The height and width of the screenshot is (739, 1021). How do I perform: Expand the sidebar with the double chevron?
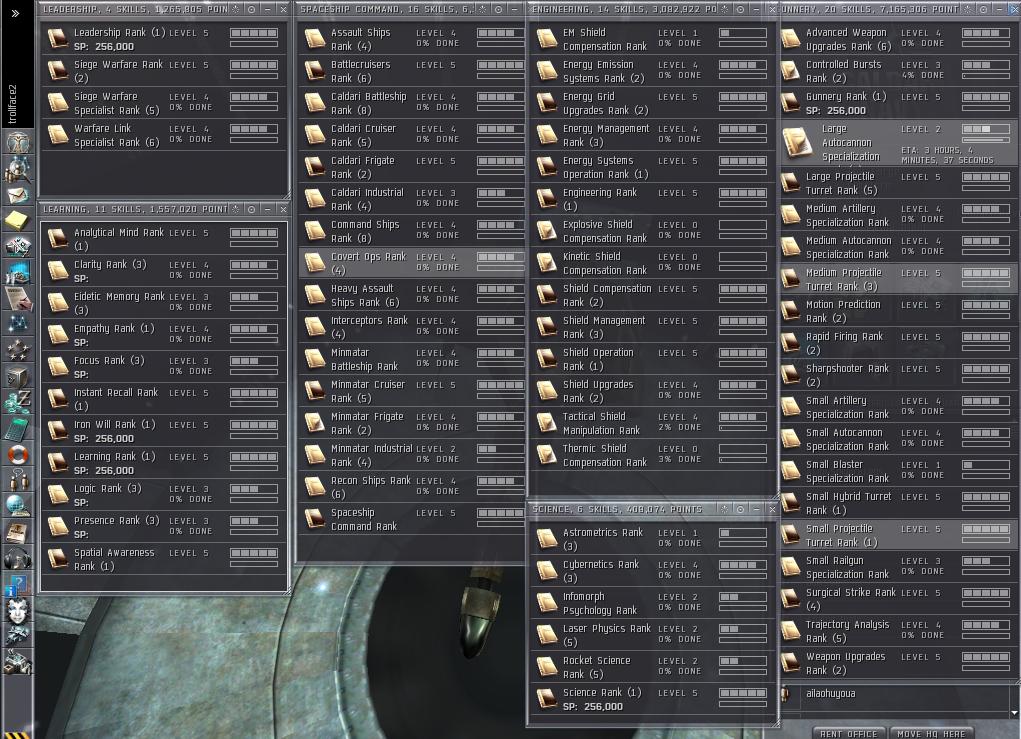click(x=16, y=13)
